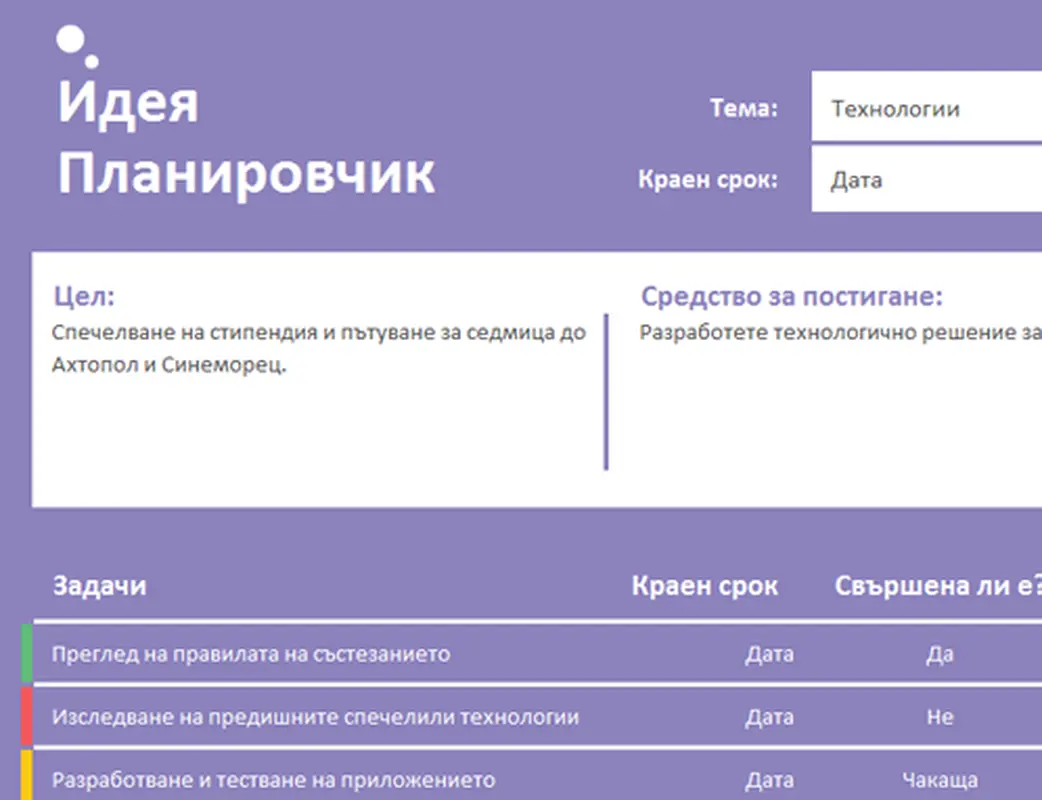Screen dimensions: 1042x800
Task: Click the 'Краен срок' table column header
Action: 704,585
